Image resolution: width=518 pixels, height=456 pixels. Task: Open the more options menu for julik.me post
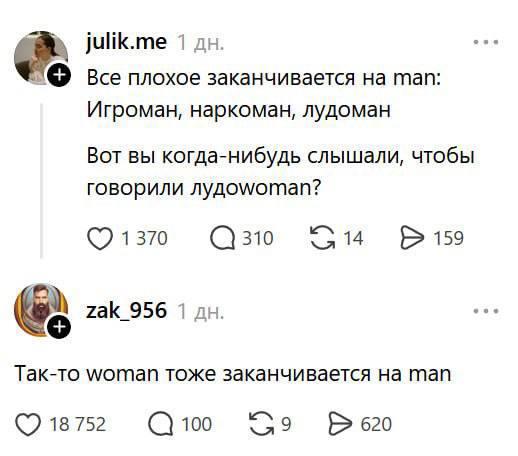tap(486, 42)
